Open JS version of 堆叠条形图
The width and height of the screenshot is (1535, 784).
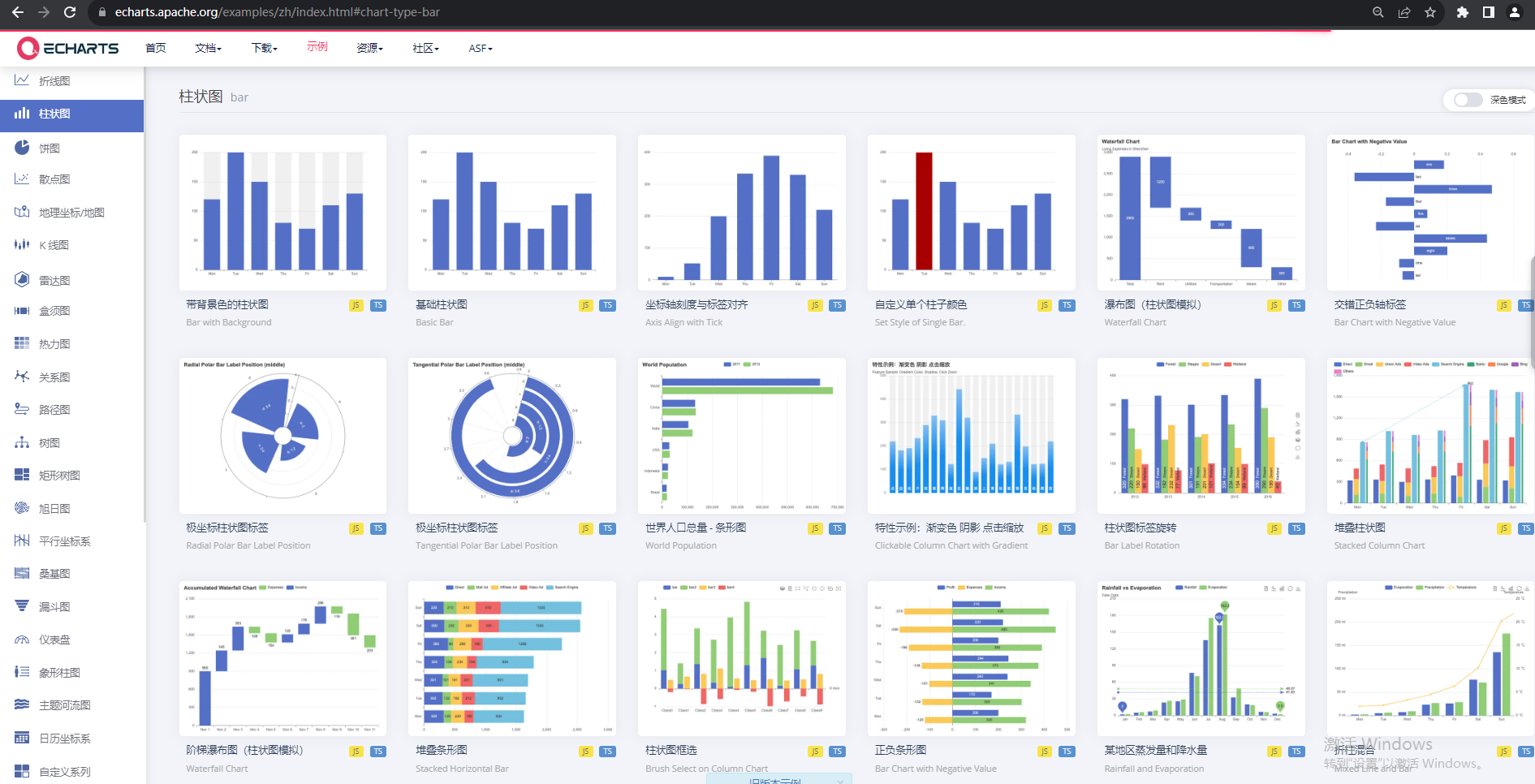click(x=585, y=752)
